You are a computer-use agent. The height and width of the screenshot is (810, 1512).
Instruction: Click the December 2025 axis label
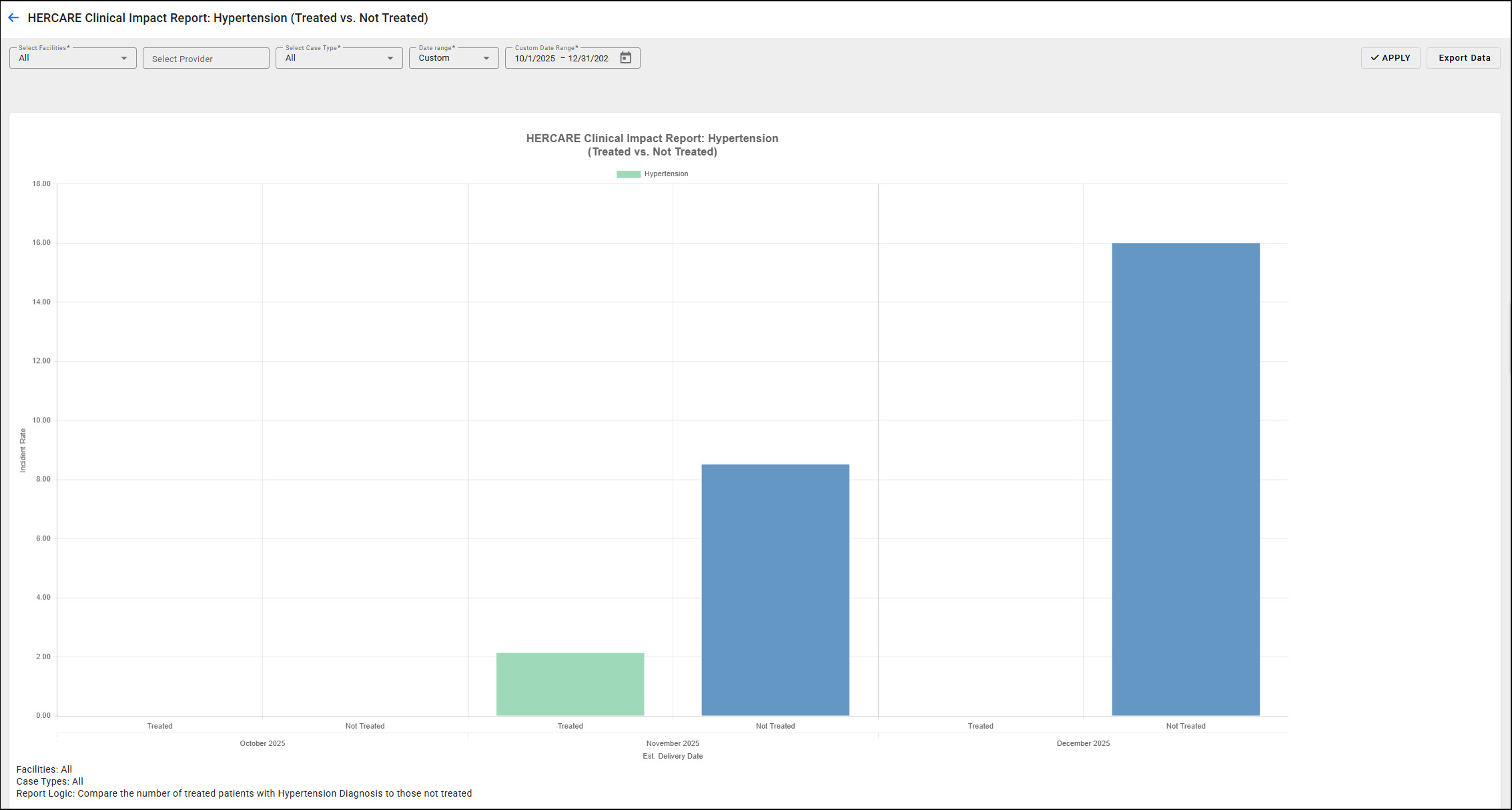(1083, 743)
